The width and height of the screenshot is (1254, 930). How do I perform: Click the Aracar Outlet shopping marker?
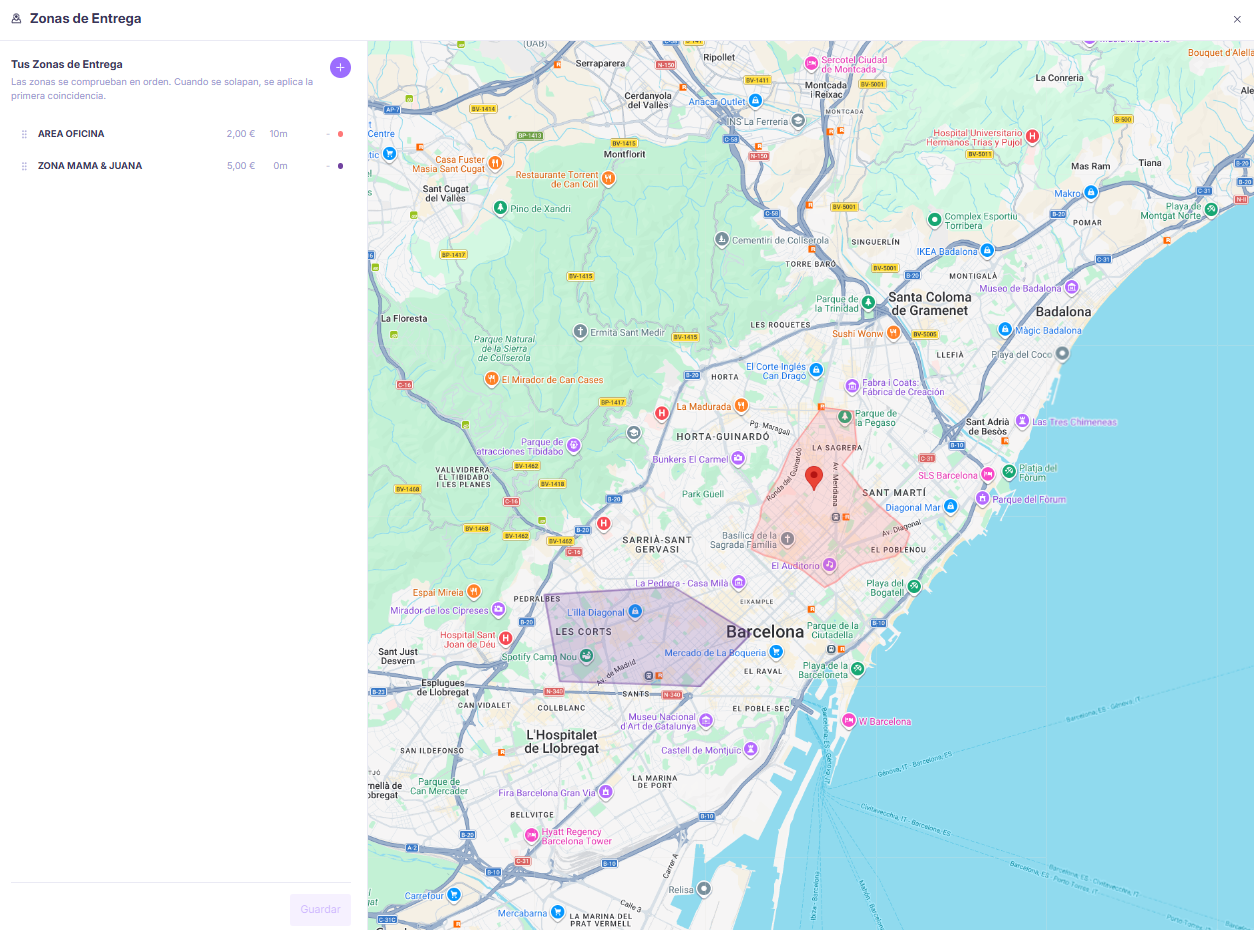click(756, 101)
